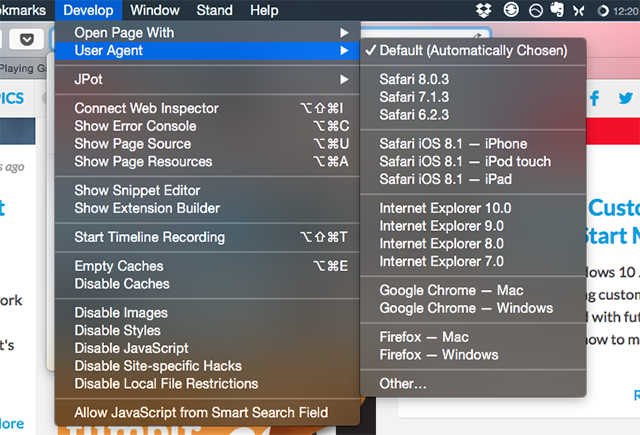The height and width of the screenshot is (435, 640).
Task: Click the Develop menu in the menu bar
Action: [89, 10]
